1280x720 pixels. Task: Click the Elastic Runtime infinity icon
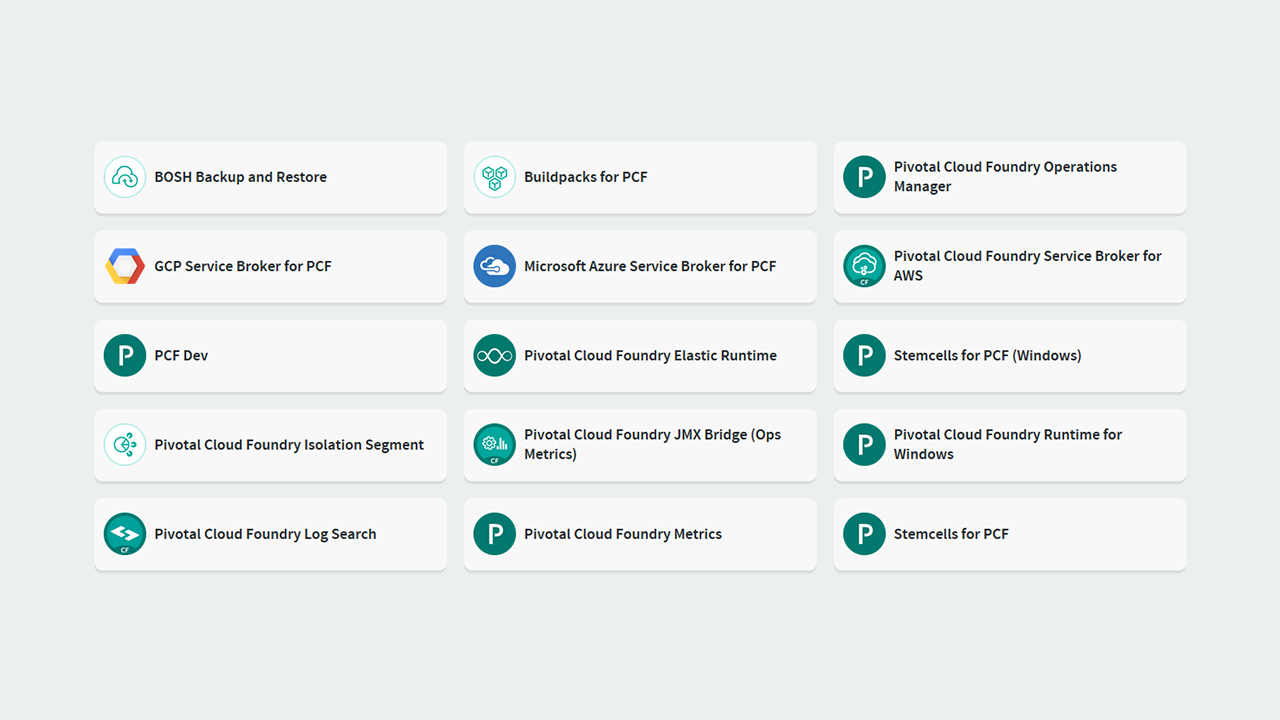pyautogui.click(x=495, y=355)
